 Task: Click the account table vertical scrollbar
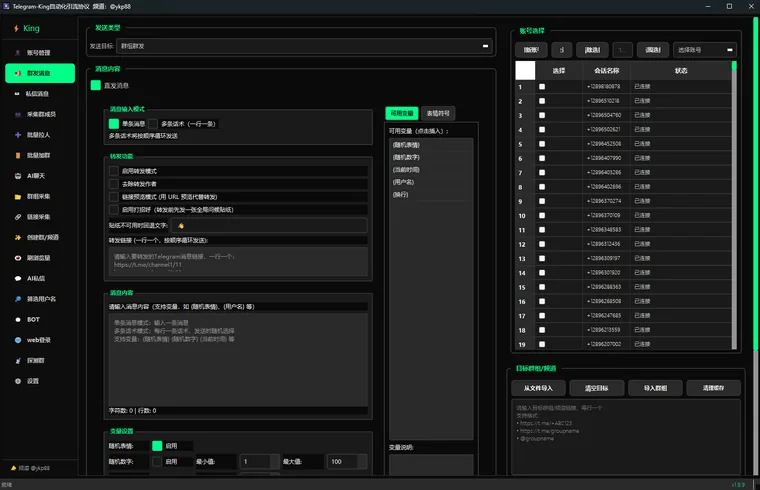pos(734,204)
